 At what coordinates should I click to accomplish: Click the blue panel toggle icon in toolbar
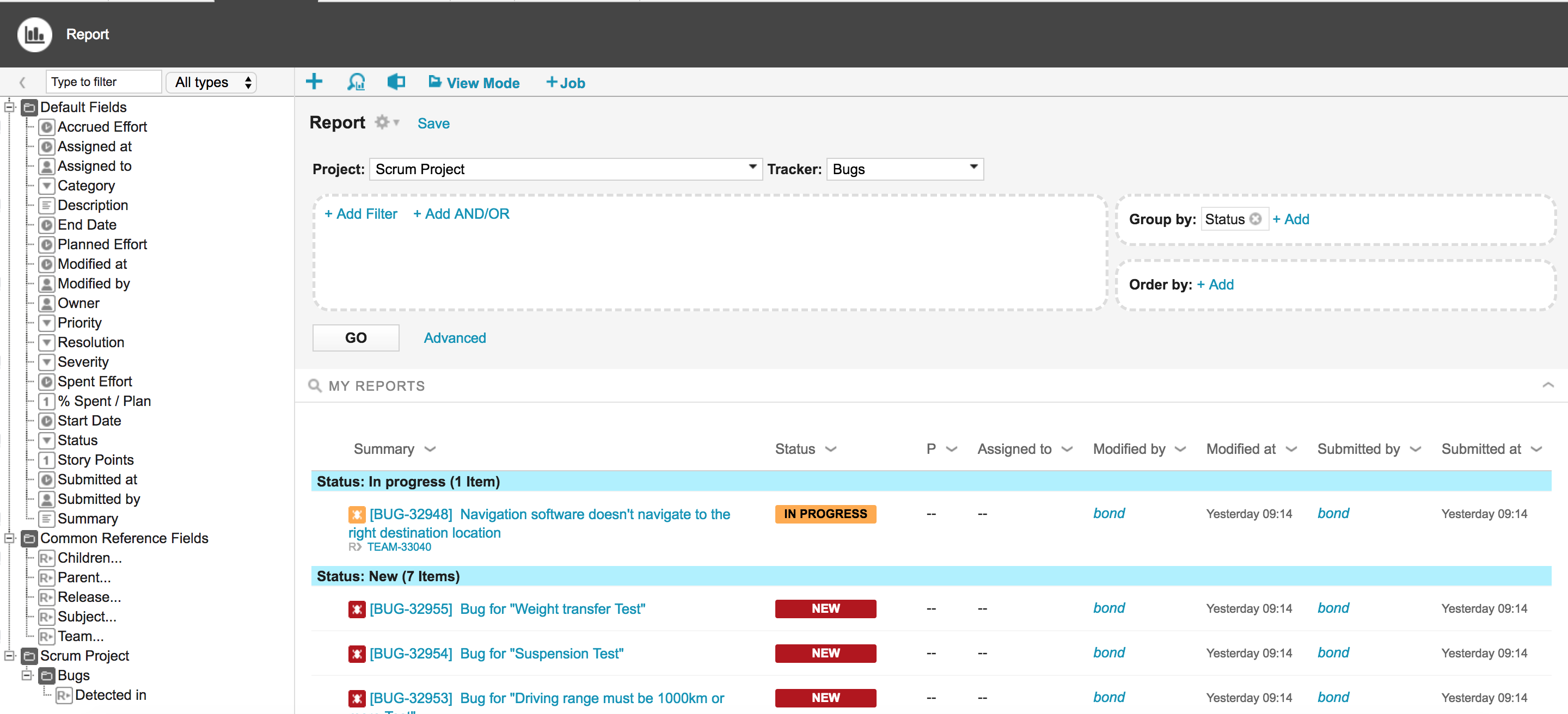396,82
